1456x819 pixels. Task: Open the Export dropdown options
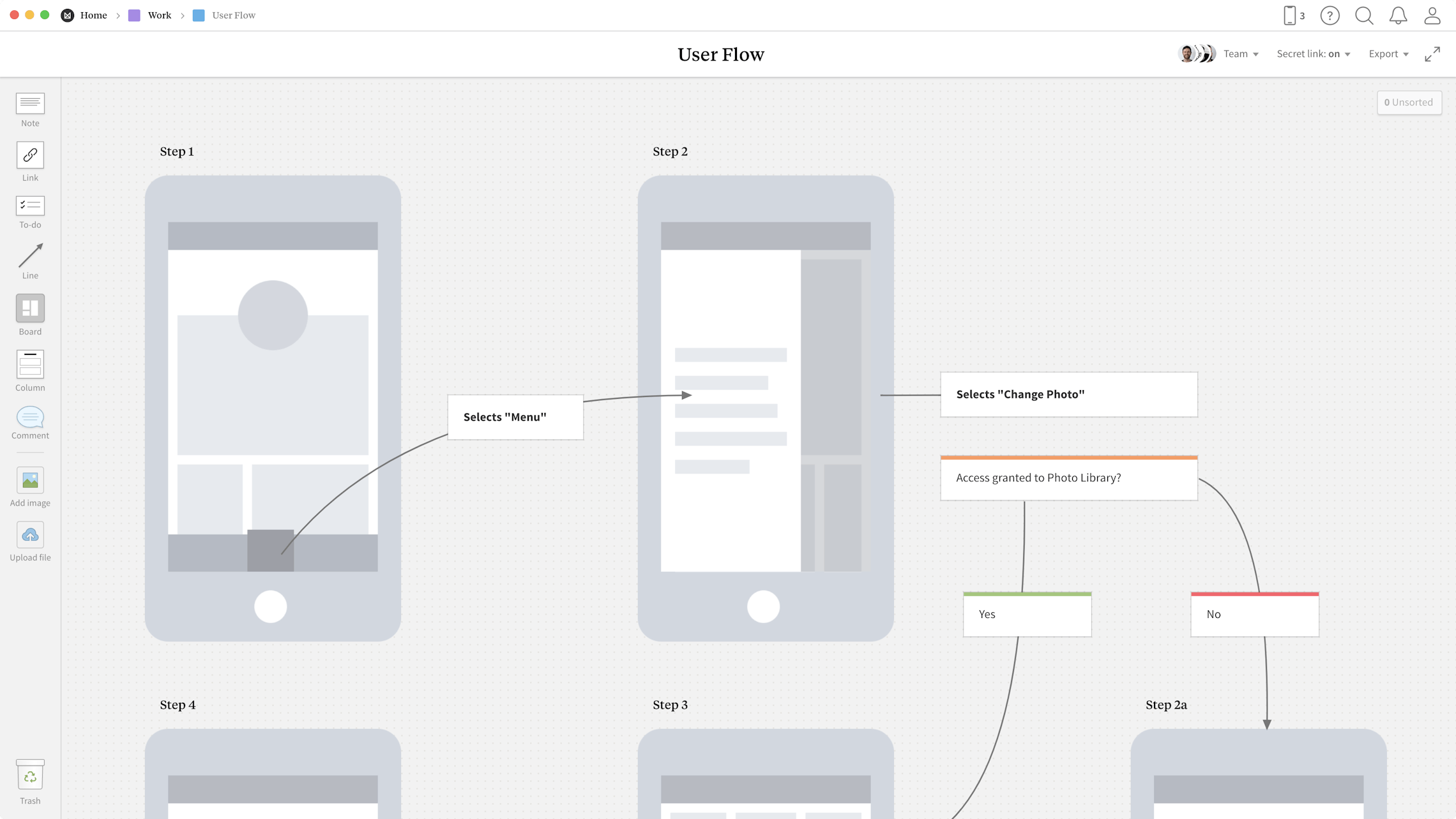(x=1389, y=53)
